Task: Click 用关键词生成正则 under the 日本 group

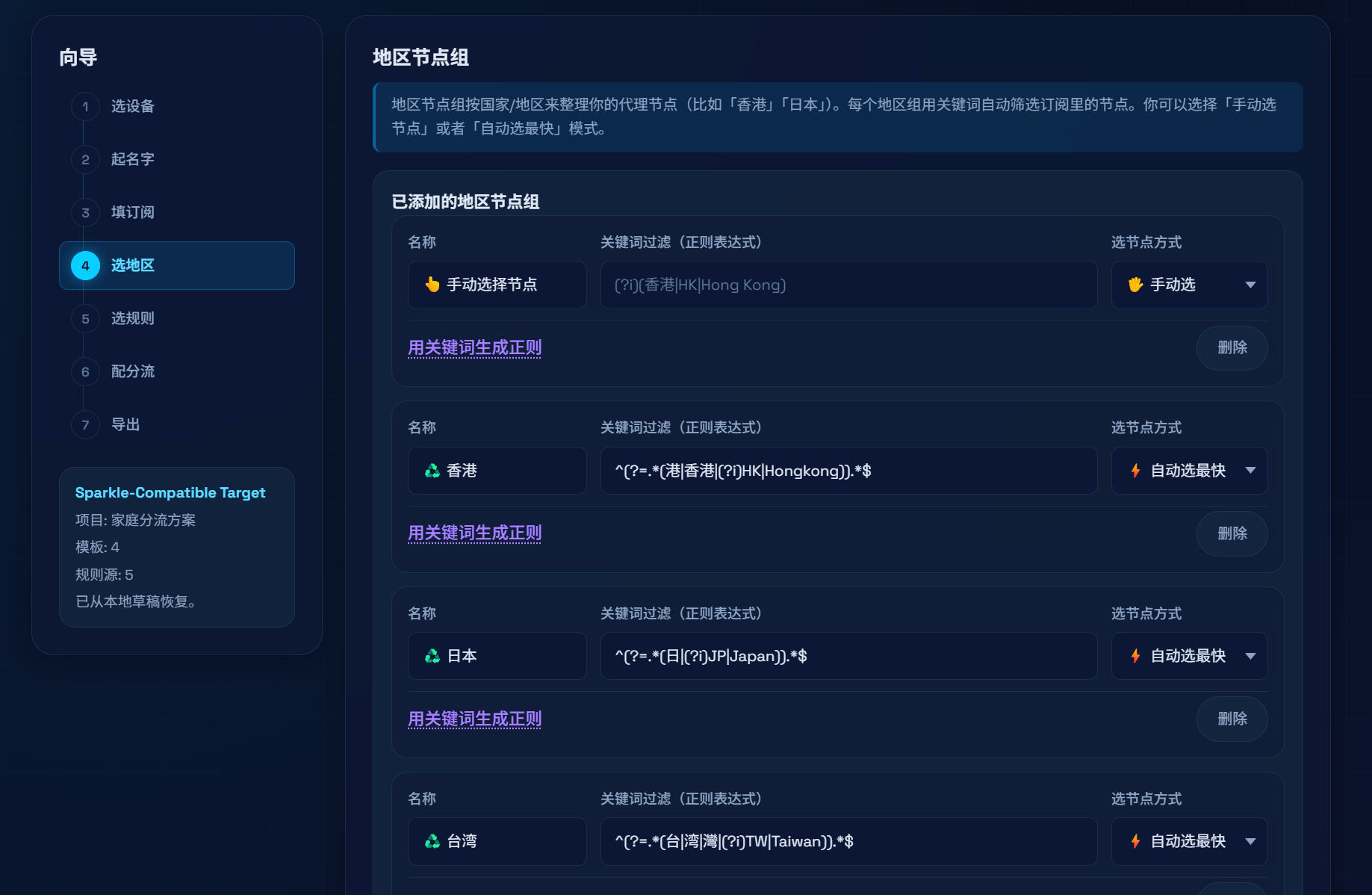Action: point(474,719)
